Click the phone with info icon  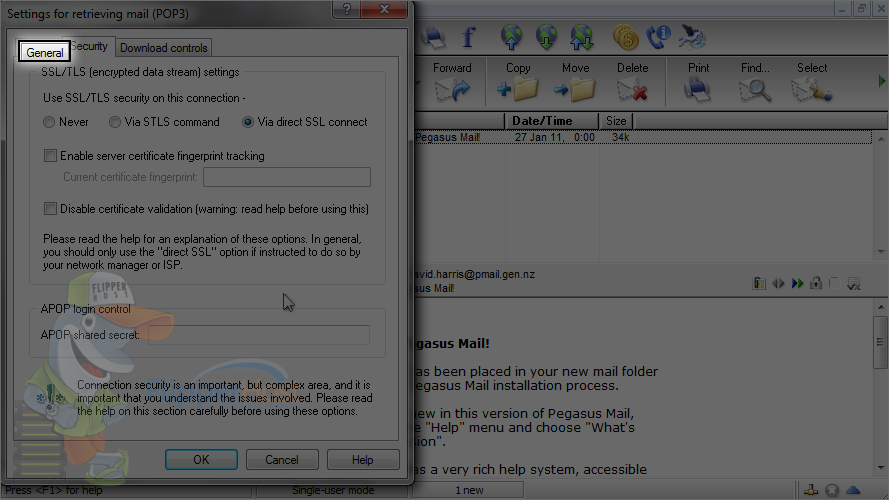[x=658, y=37]
